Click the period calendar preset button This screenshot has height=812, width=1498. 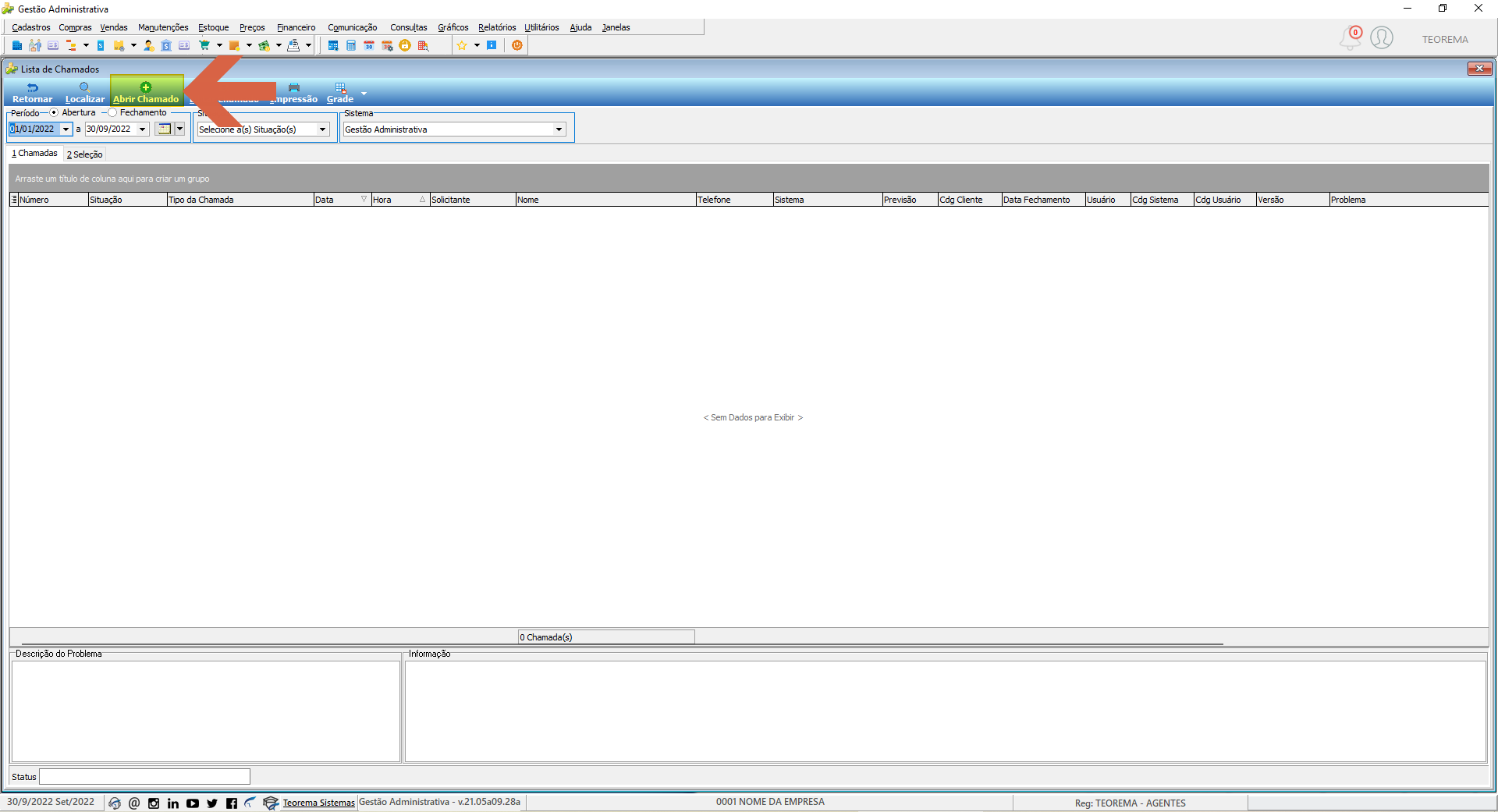click(x=164, y=129)
